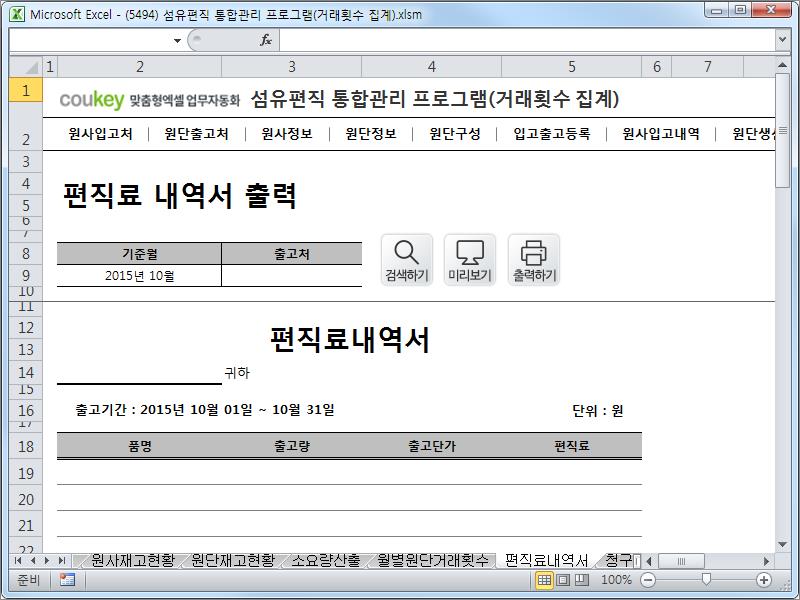
Task: Click the 단위 : 원 label
Action: tap(597, 410)
